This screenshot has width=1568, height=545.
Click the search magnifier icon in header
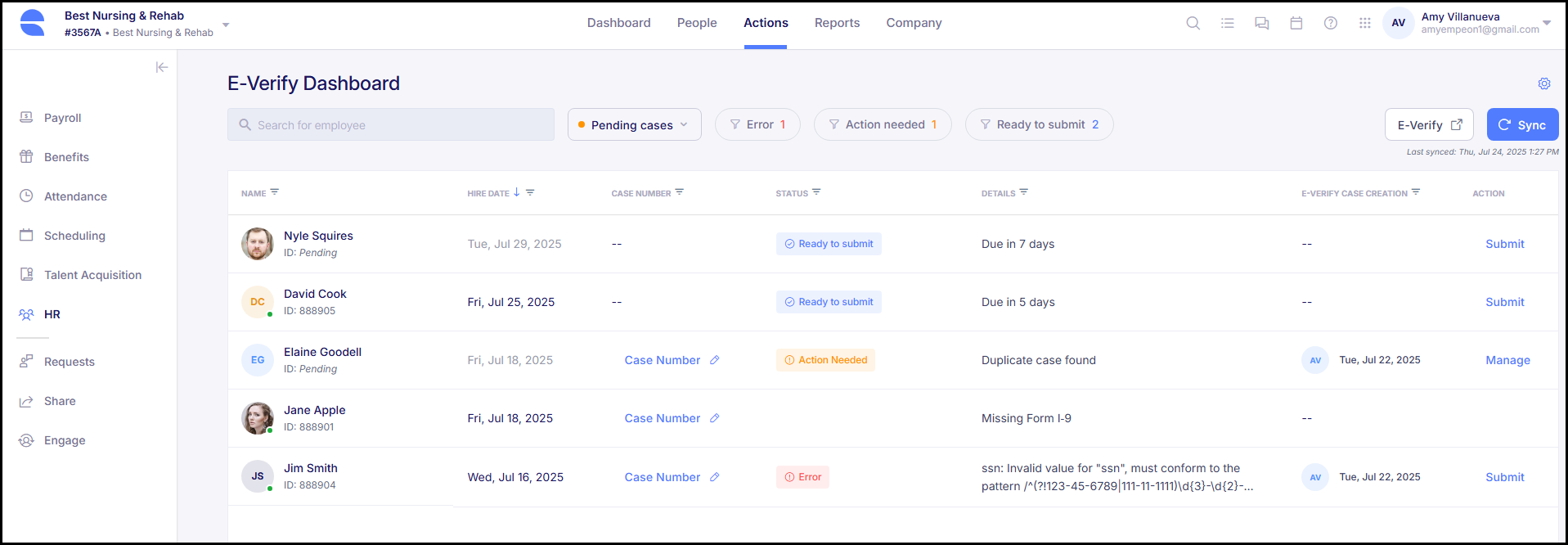coord(1193,23)
